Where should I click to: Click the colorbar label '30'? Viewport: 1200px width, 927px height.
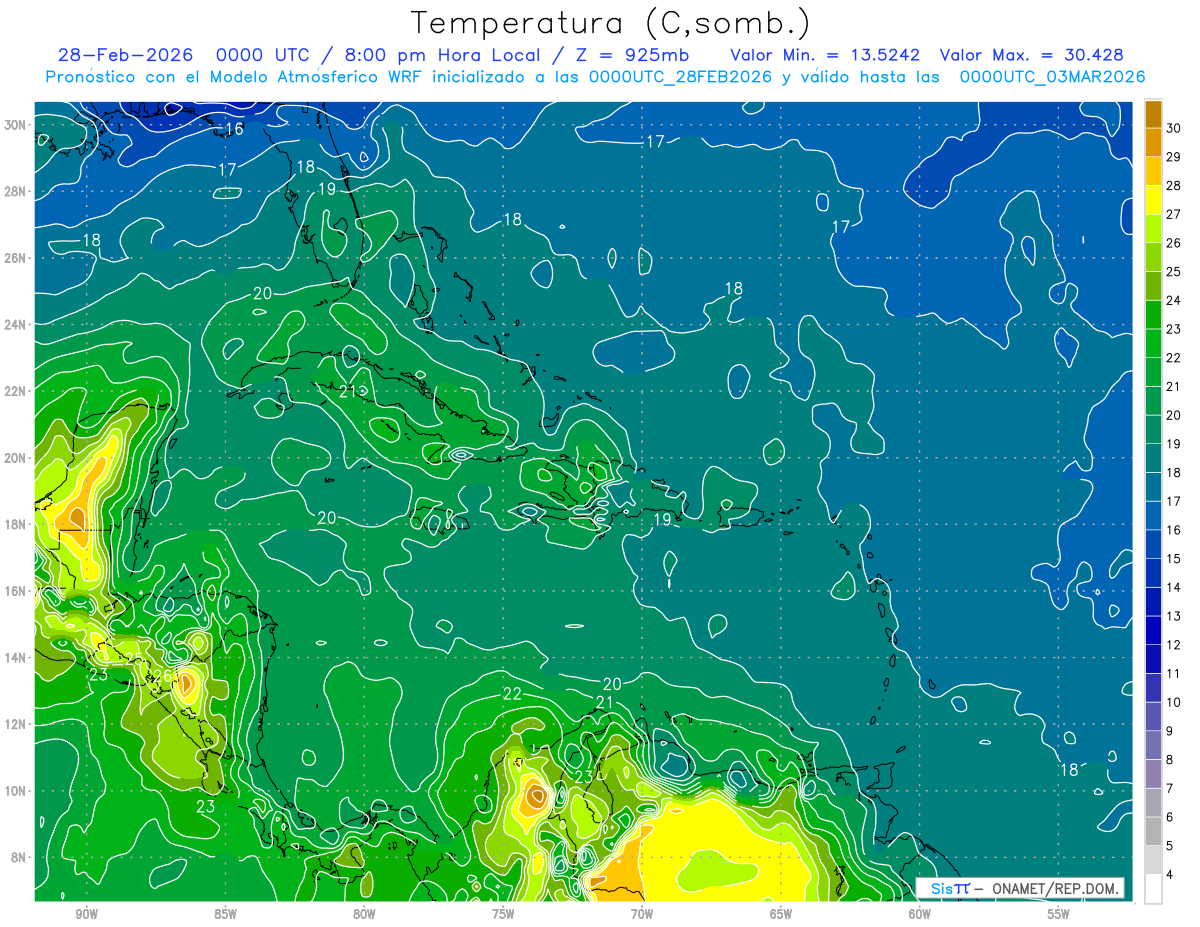(x=1174, y=128)
